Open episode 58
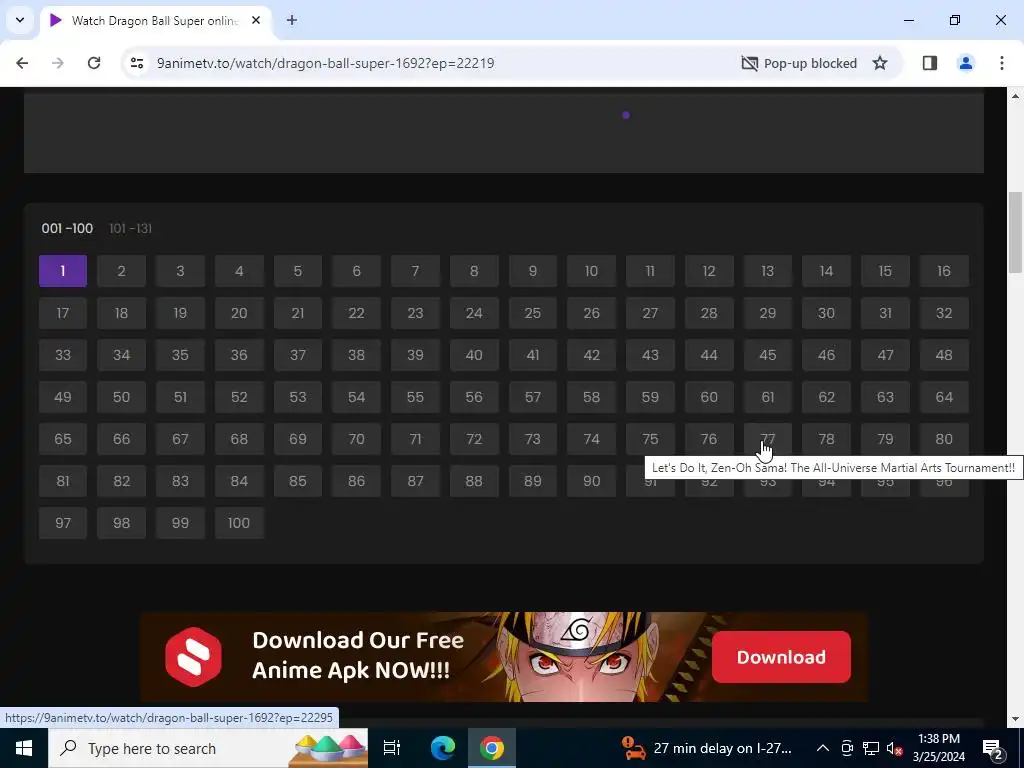The image size is (1024, 768). point(591,397)
